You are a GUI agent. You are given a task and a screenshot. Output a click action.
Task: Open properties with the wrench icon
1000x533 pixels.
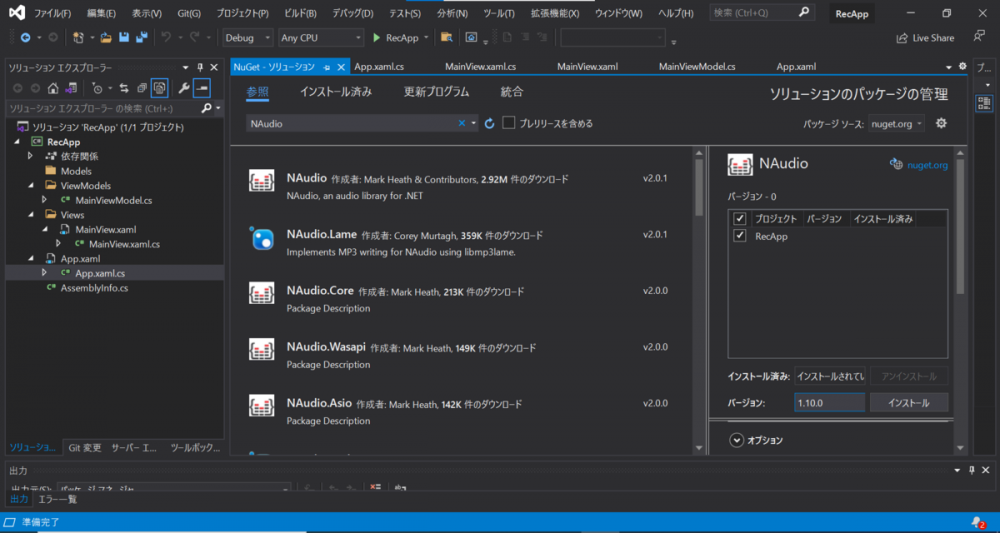(184, 88)
